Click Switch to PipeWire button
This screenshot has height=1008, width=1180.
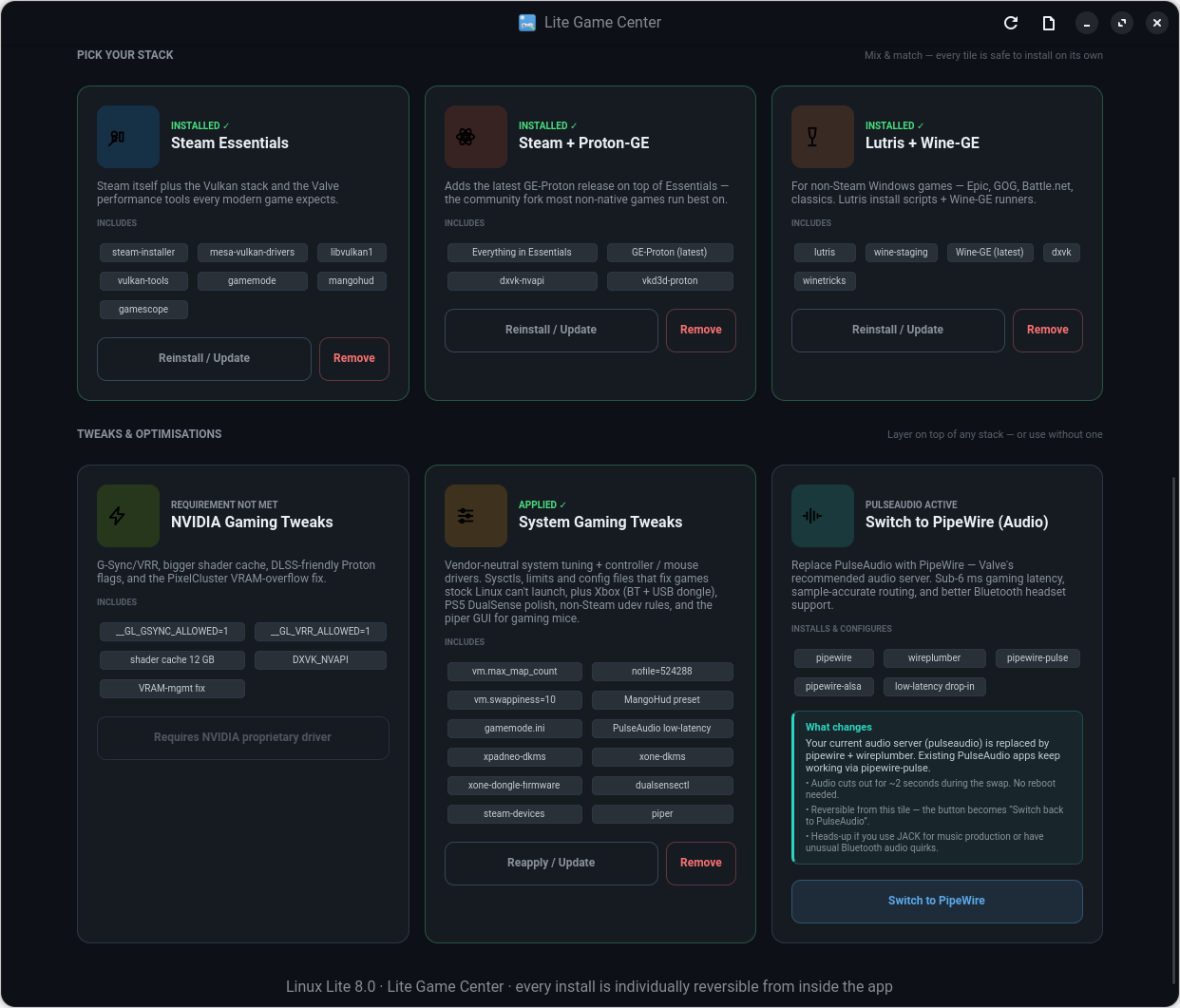pyautogui.click(x=937, y=902)
